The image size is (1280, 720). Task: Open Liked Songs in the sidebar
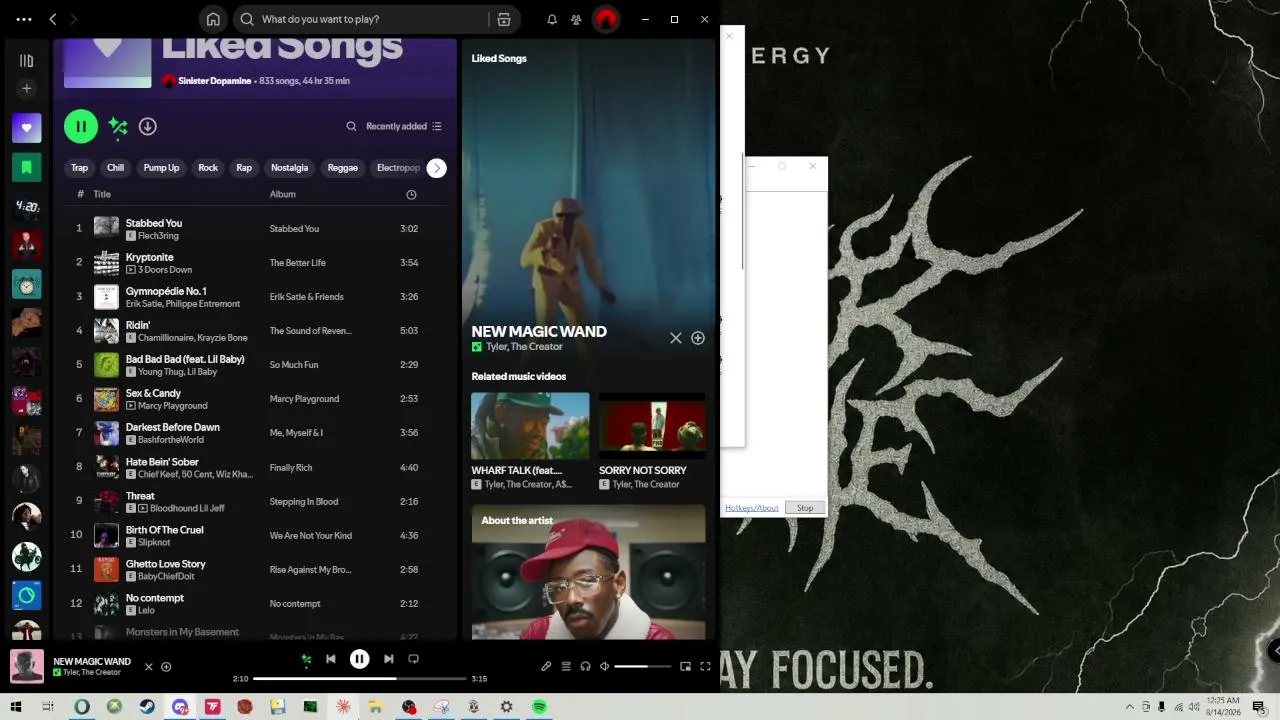(27, 128)
